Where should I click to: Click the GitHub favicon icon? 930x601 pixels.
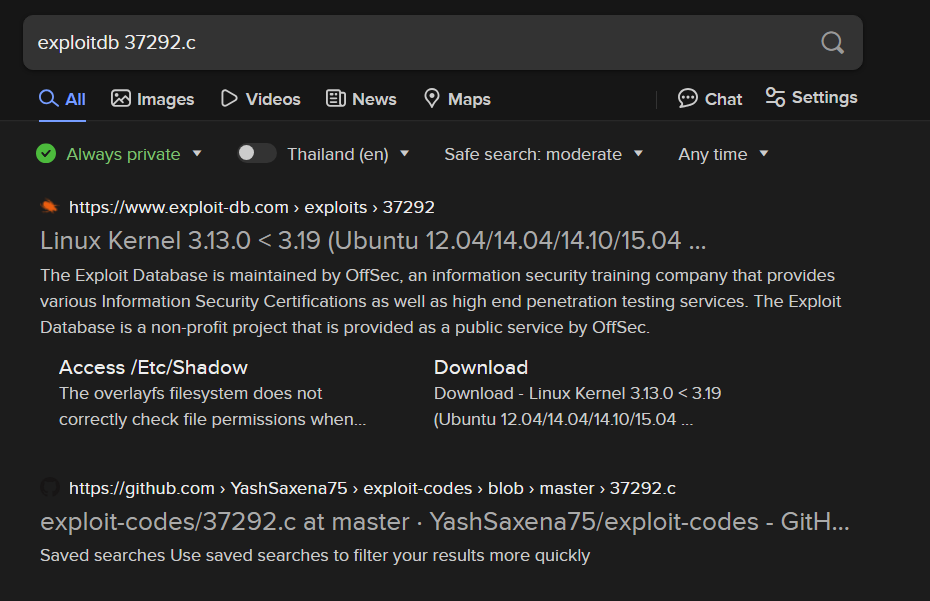click(x=49, y=488)
